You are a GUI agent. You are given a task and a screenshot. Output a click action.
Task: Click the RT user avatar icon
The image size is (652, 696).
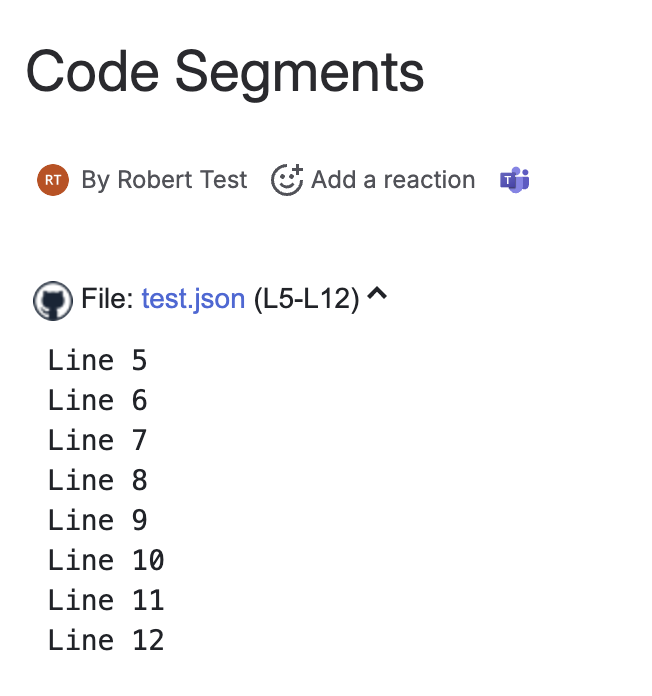click(53, 180)
